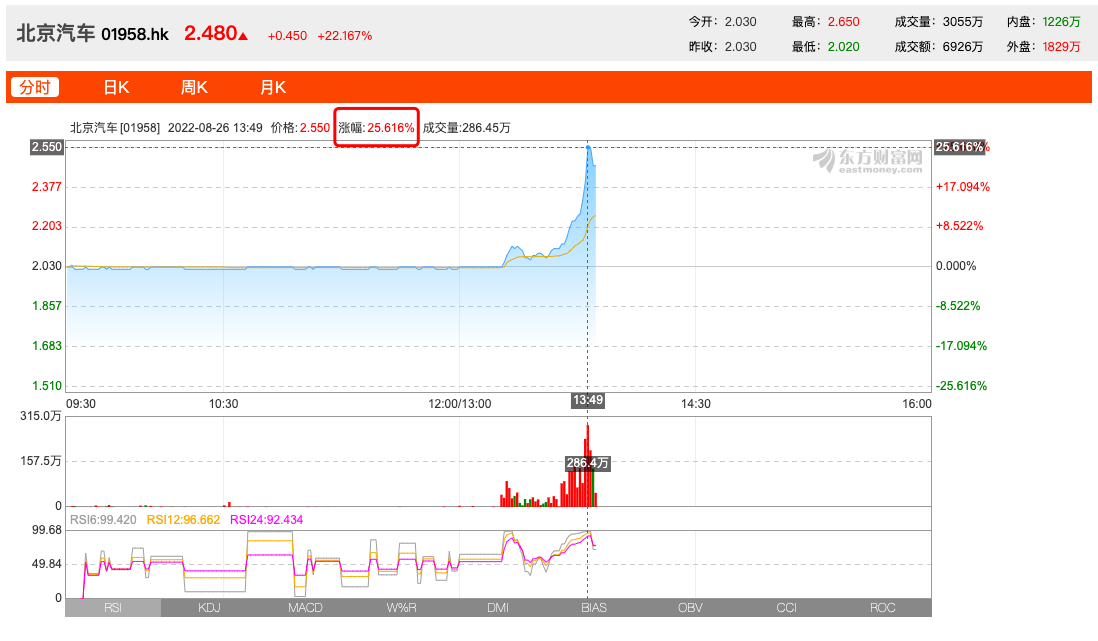Click the 16:00 time axis label
This screenshot has width=1098, height=641.
(x=917, y=404)
